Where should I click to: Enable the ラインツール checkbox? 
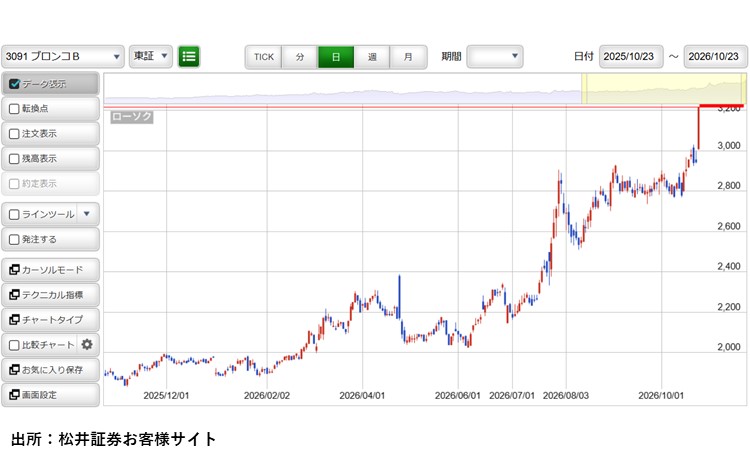[x=14, y=214]
